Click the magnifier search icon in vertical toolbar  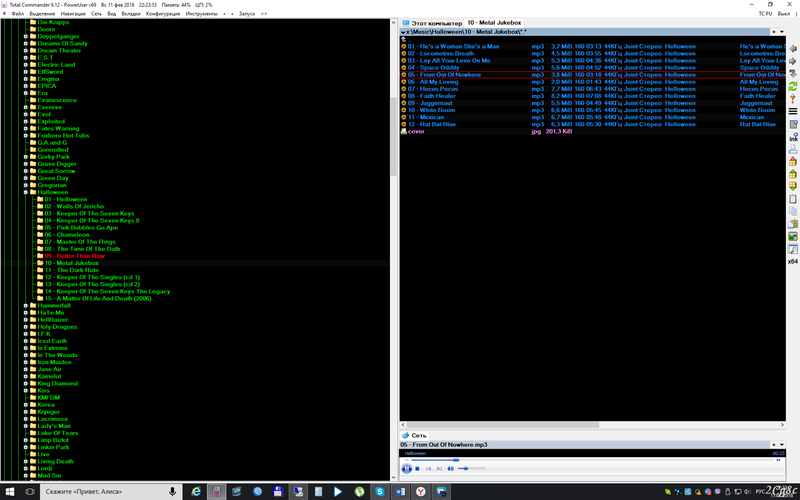[793, 249]
